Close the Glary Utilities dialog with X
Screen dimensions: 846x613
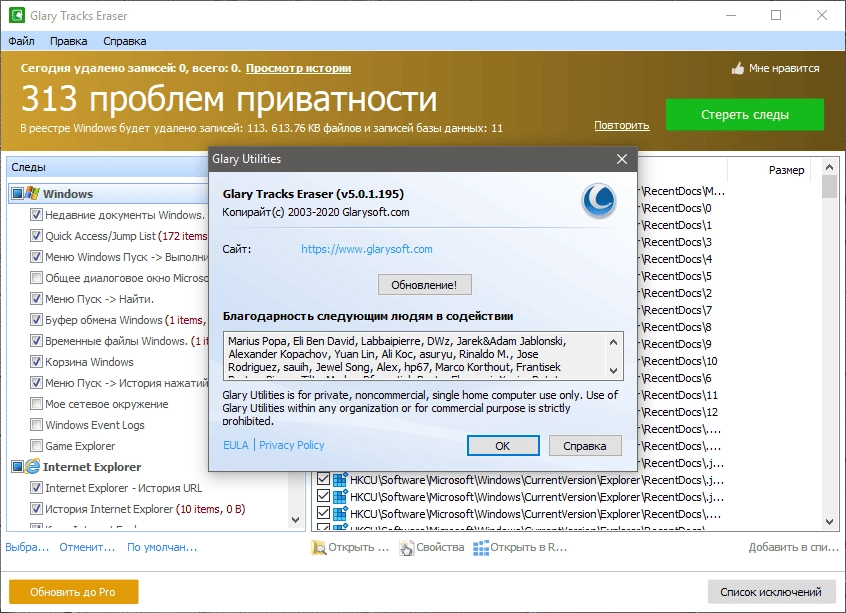622,159
